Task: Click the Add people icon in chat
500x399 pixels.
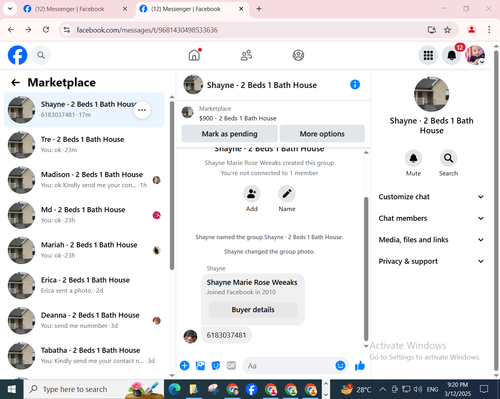Action: pyautogui.click(x=252, y=194)
